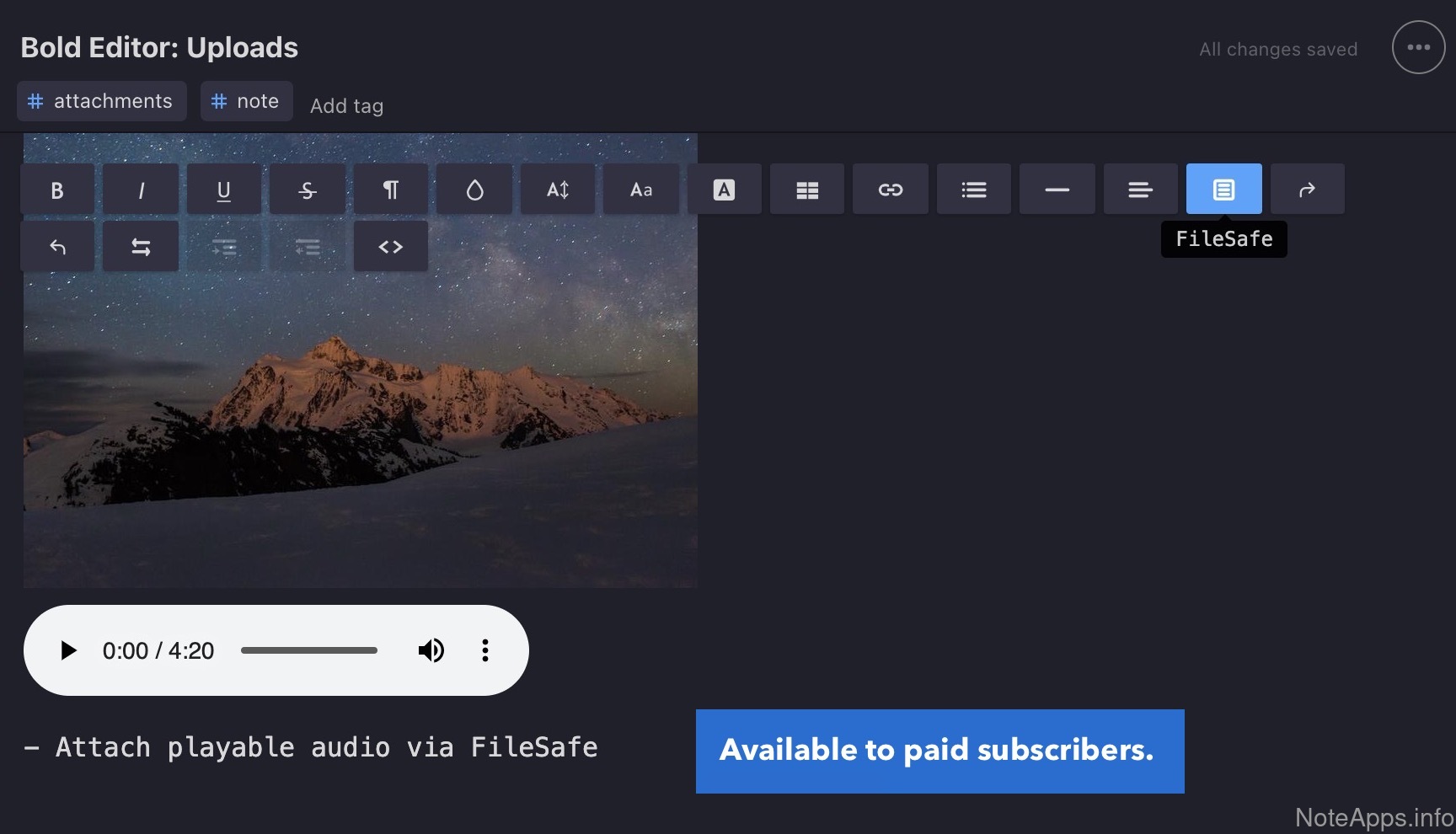Click the FileSafe toolbar button
The image size is (1456, 834).
[1223, 190]
